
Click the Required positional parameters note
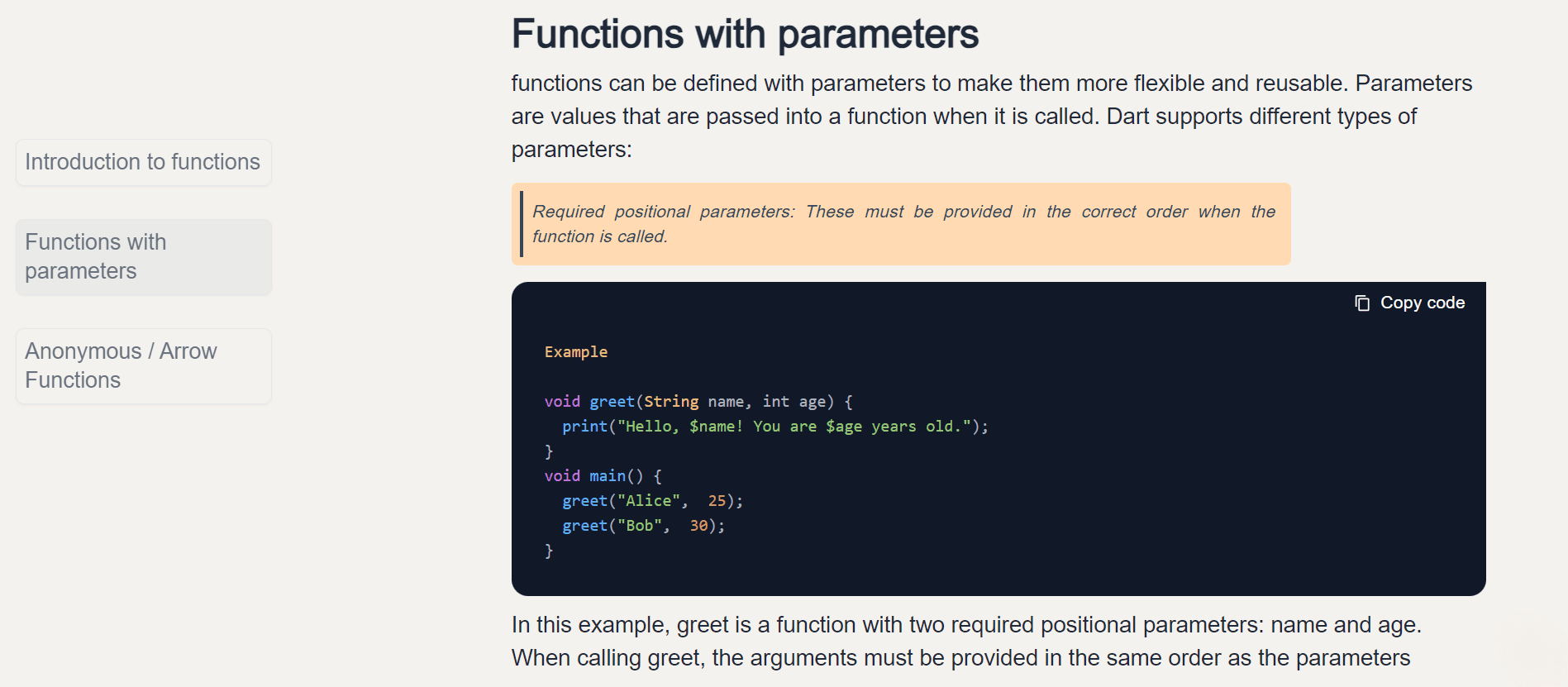[901, 224]
